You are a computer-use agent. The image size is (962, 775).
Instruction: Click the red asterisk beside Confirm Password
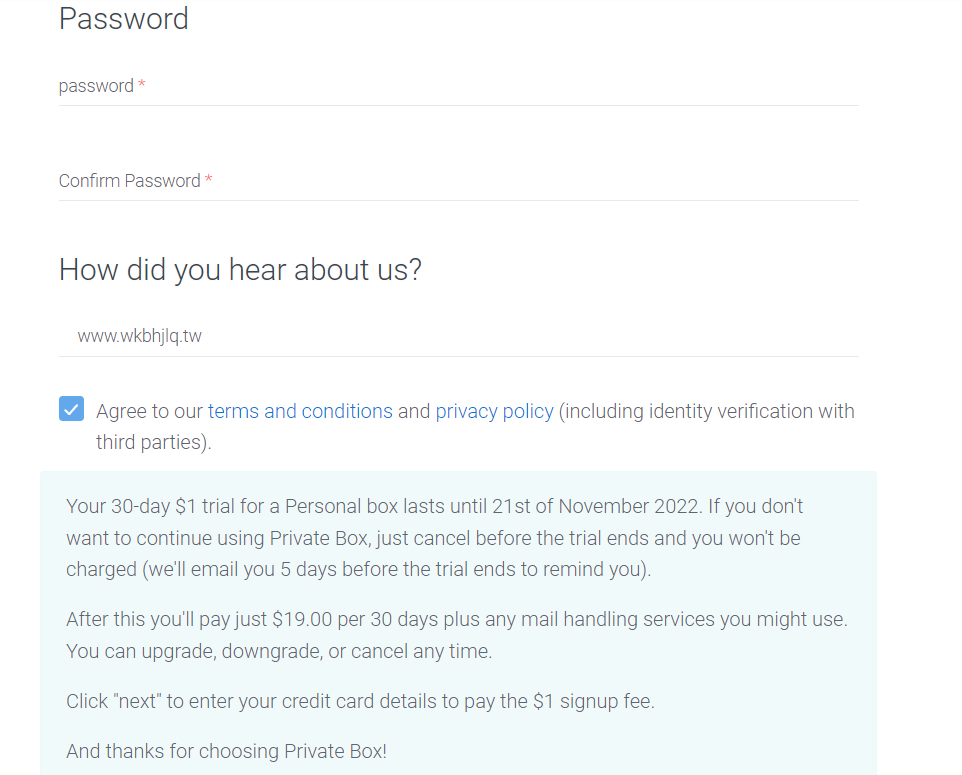(x=209, y=179)
